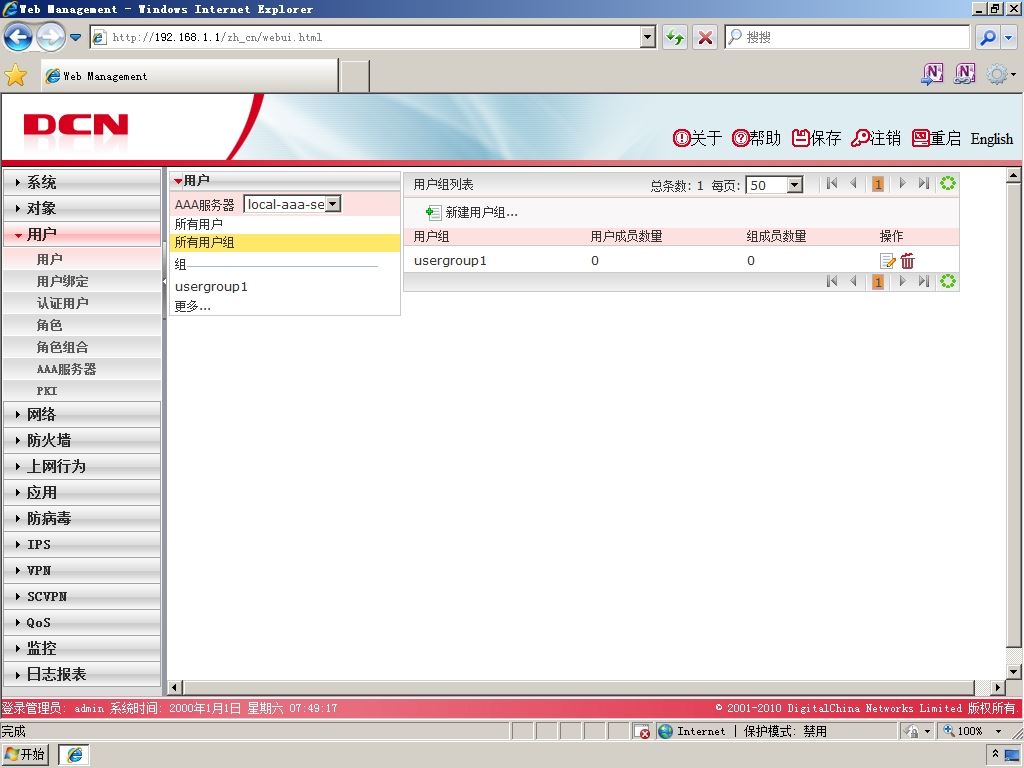This screenshot has height=768, width=1024.
Task: Expand the VPN menu section
Action: click(x=82, y=570)
